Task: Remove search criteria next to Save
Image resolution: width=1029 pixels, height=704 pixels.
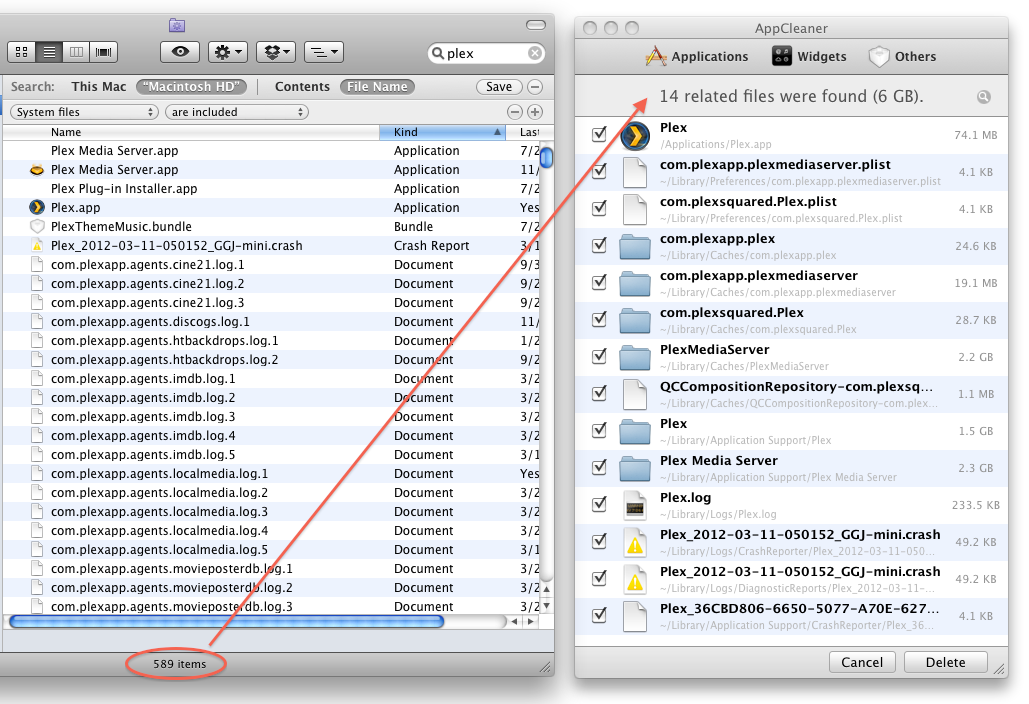Action: coord(536,87)
